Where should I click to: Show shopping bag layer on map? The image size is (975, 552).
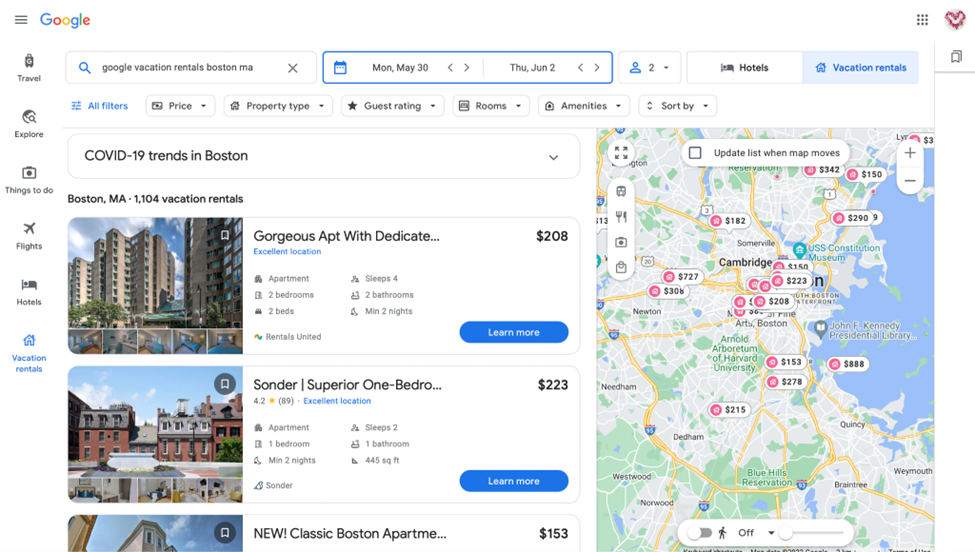[x=621, y=267]
